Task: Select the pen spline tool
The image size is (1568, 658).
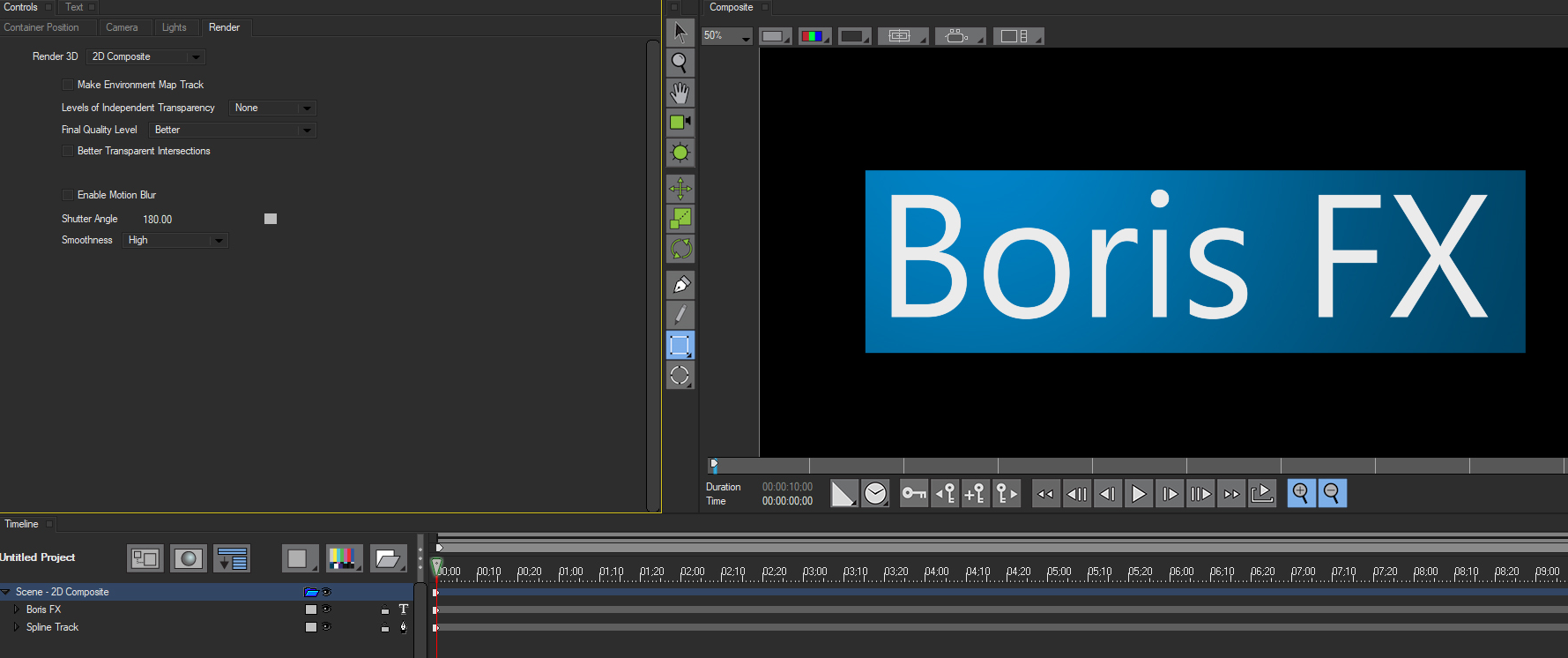Action: (x=680, y=285)
